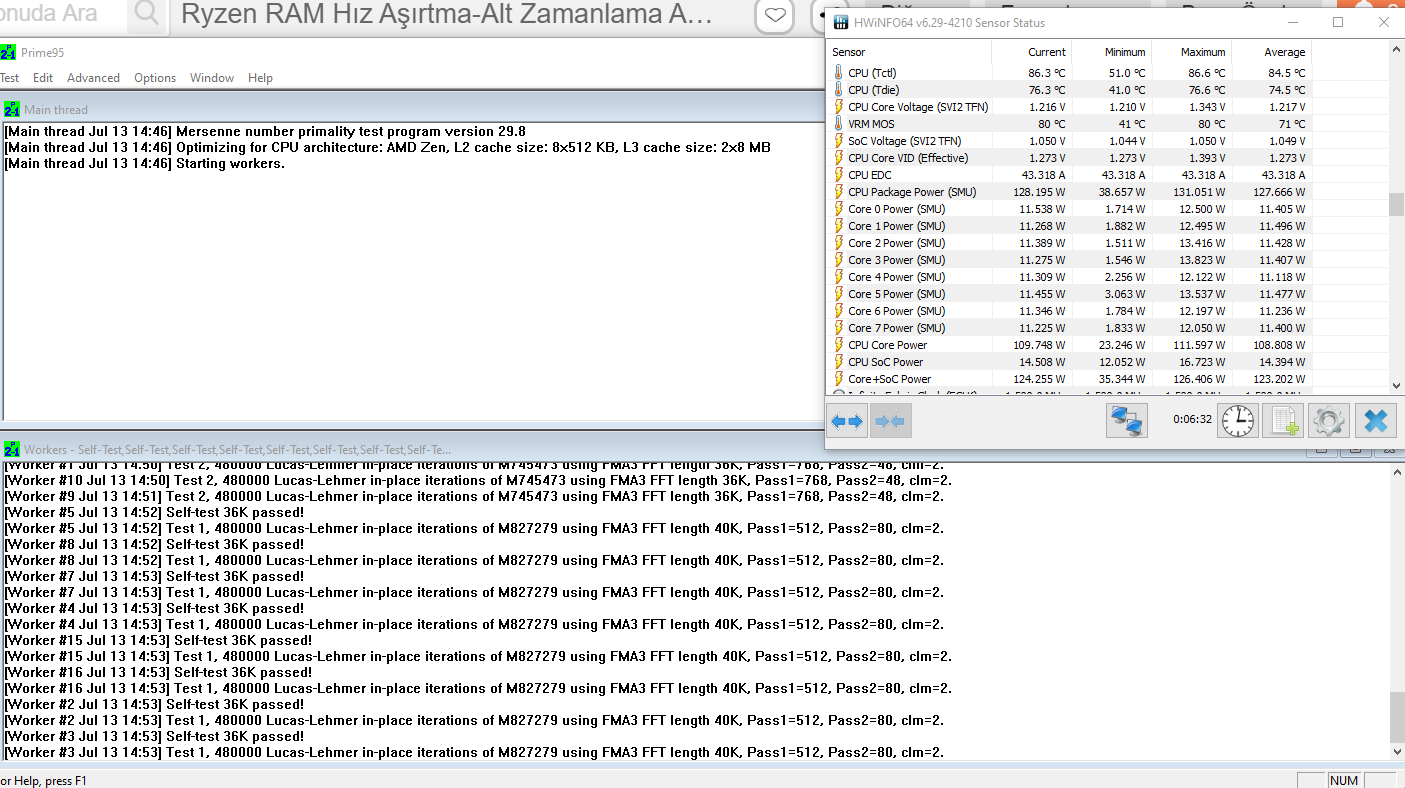Open HWiNFO sensor settings gear icon
Screen dimensions: 1405x788
pos(1329,421)
